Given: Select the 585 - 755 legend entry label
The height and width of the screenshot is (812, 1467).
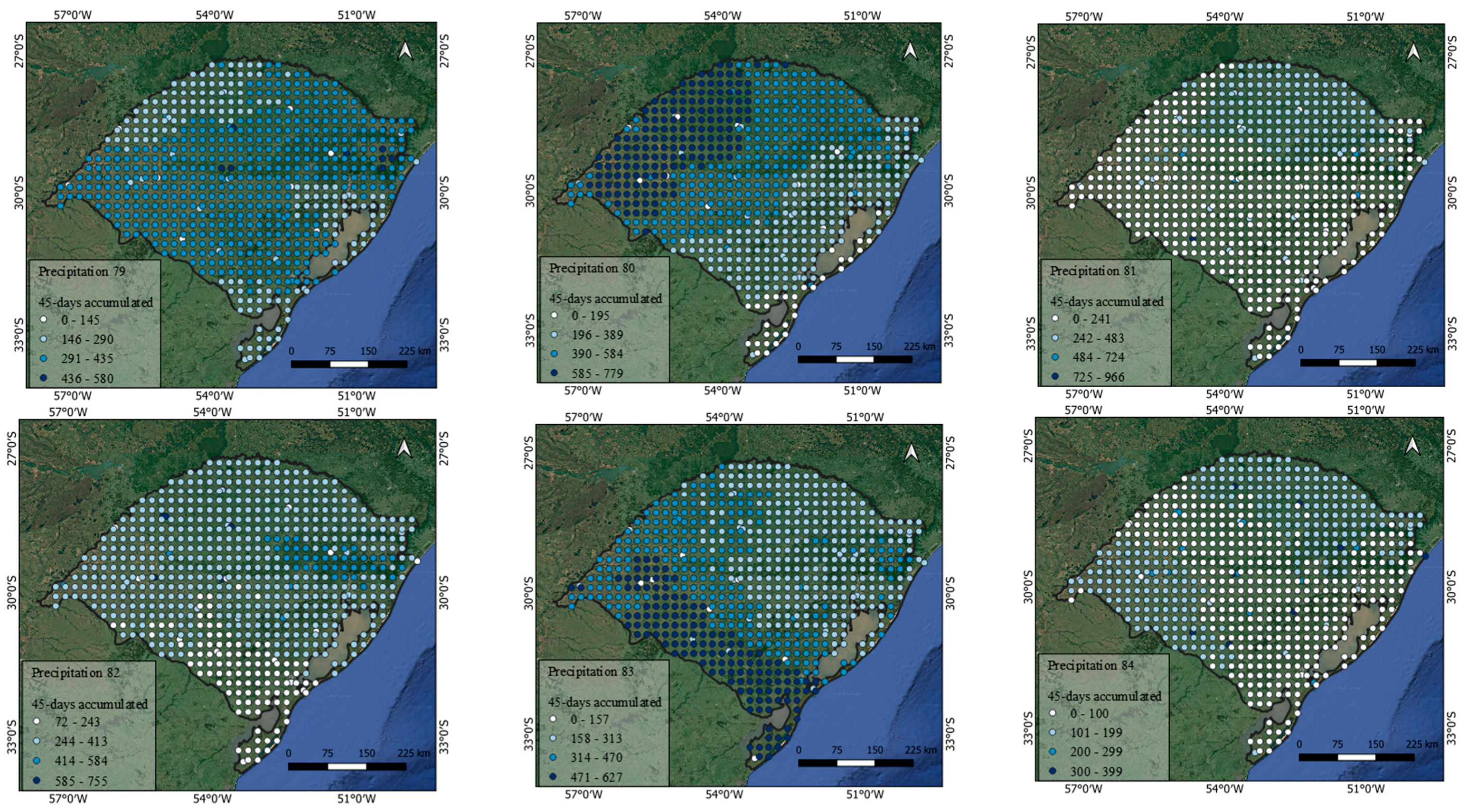Looking at the screenshot, I should 81,781.
